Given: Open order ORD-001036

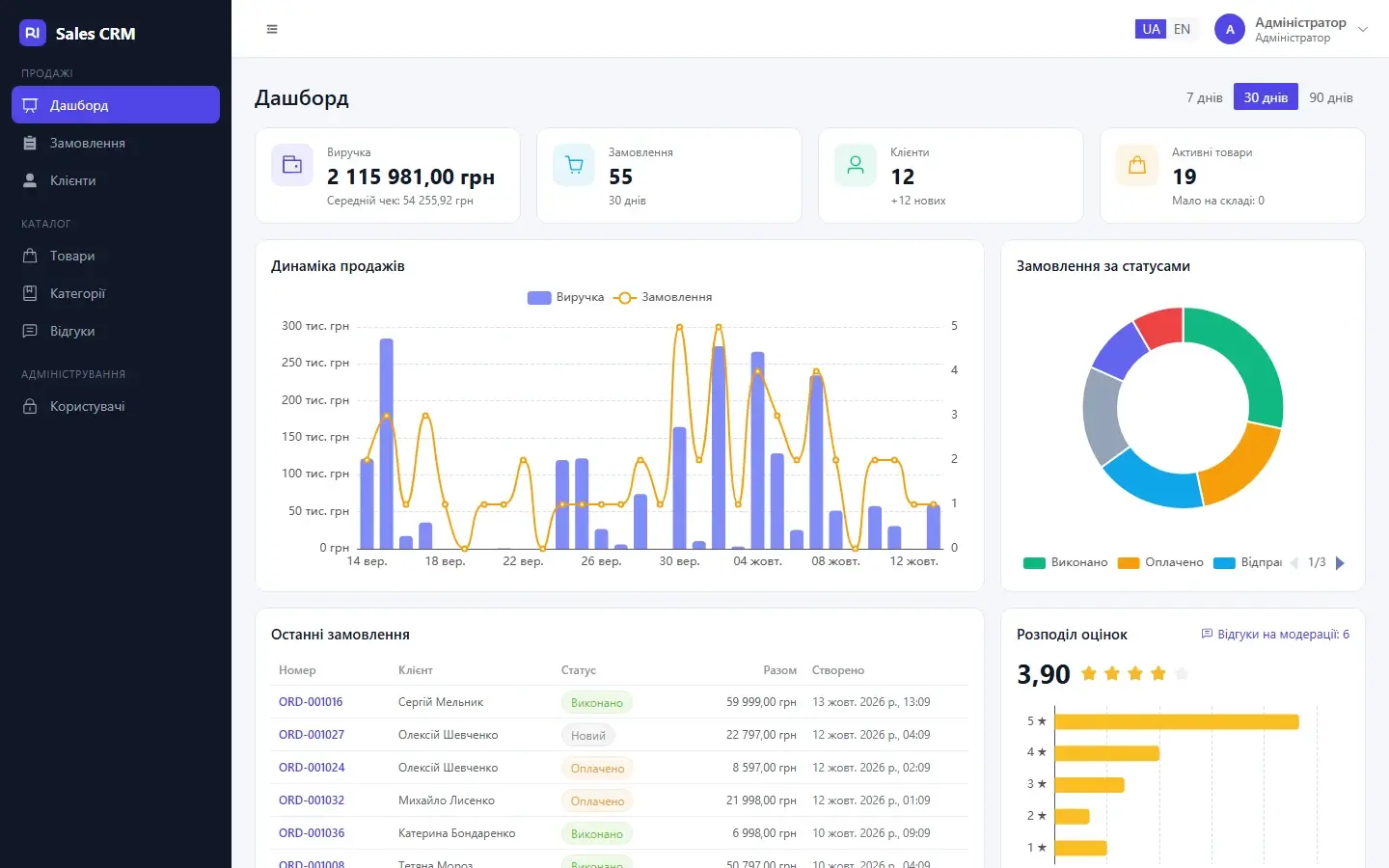Looking at the screenshot, I should pyautogui.click(x=312, y=833).
